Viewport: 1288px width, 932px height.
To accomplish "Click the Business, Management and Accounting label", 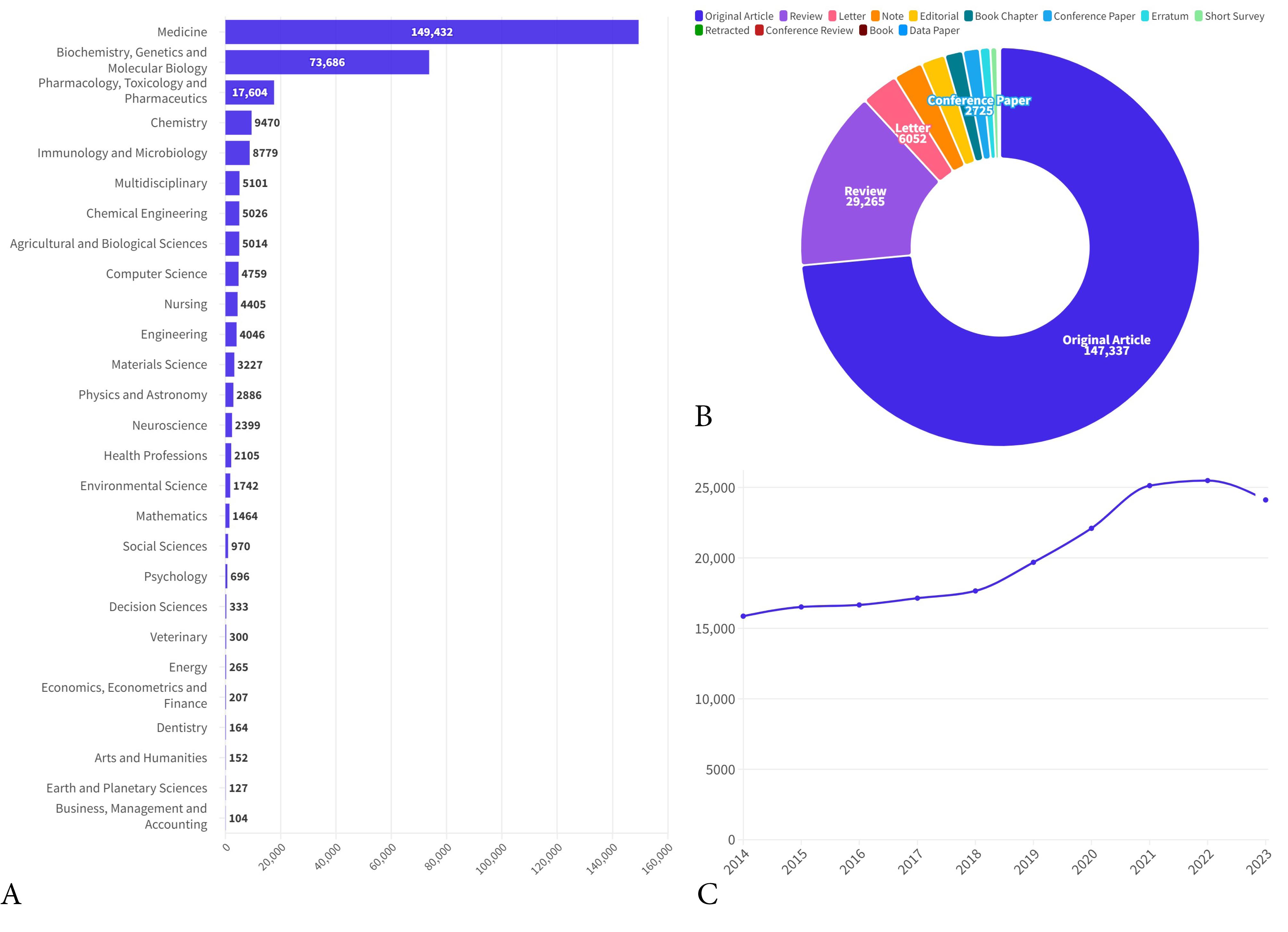I will 131,817.
